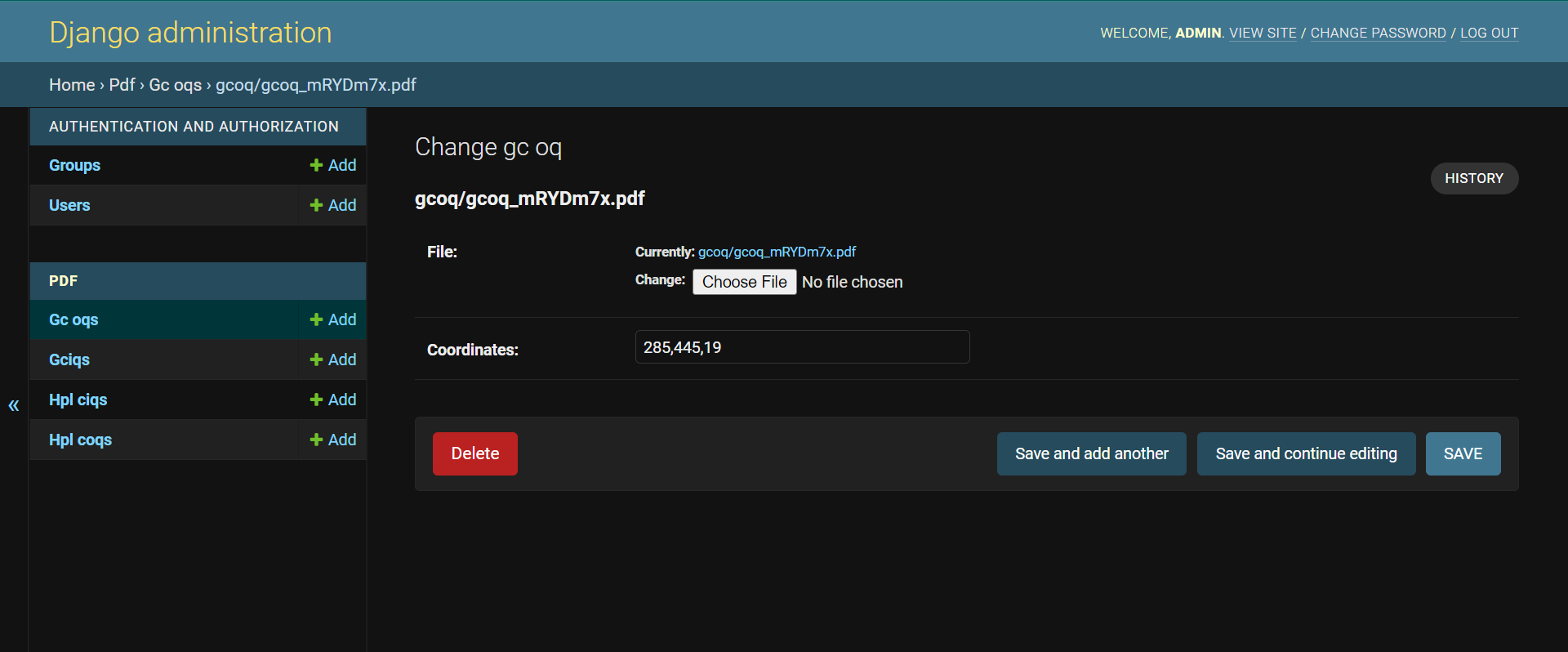This screenshot has width=1568, height=652.
Task: Add a new Hpl coqs entry
Action: pyautogui.click(x=333, y=440)
